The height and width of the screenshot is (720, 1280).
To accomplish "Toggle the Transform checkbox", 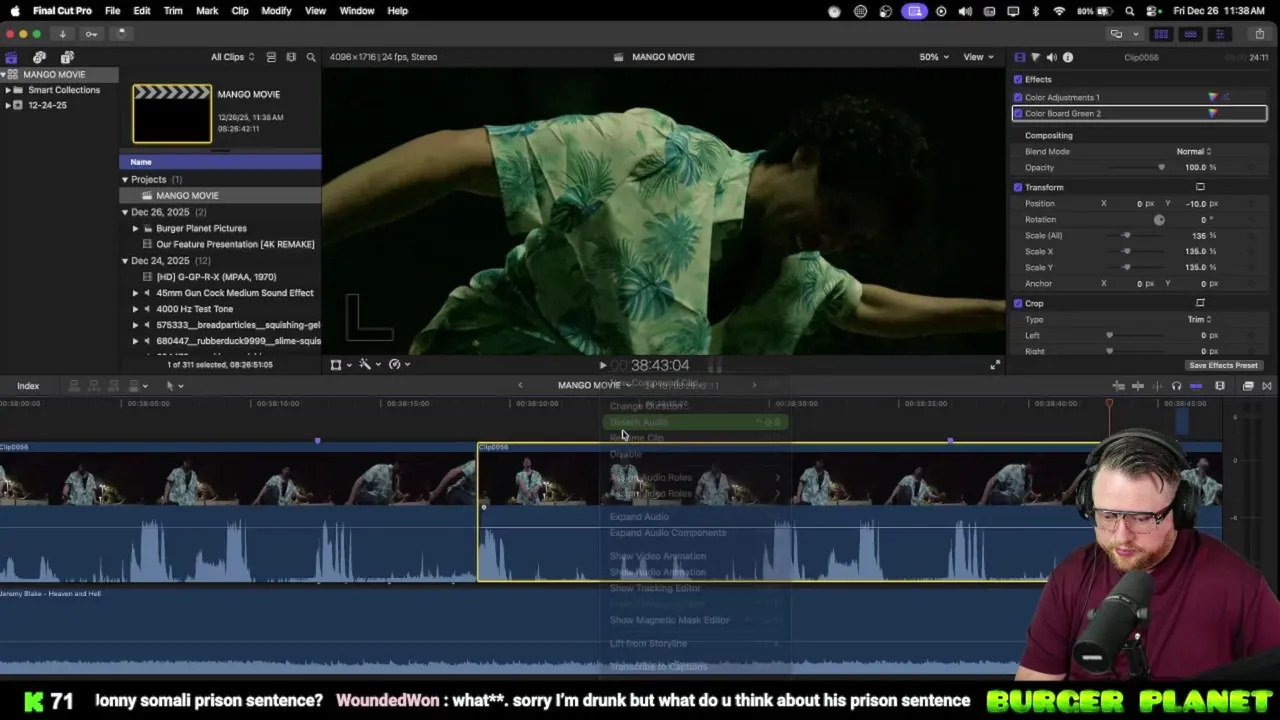I will (1018, 187).
